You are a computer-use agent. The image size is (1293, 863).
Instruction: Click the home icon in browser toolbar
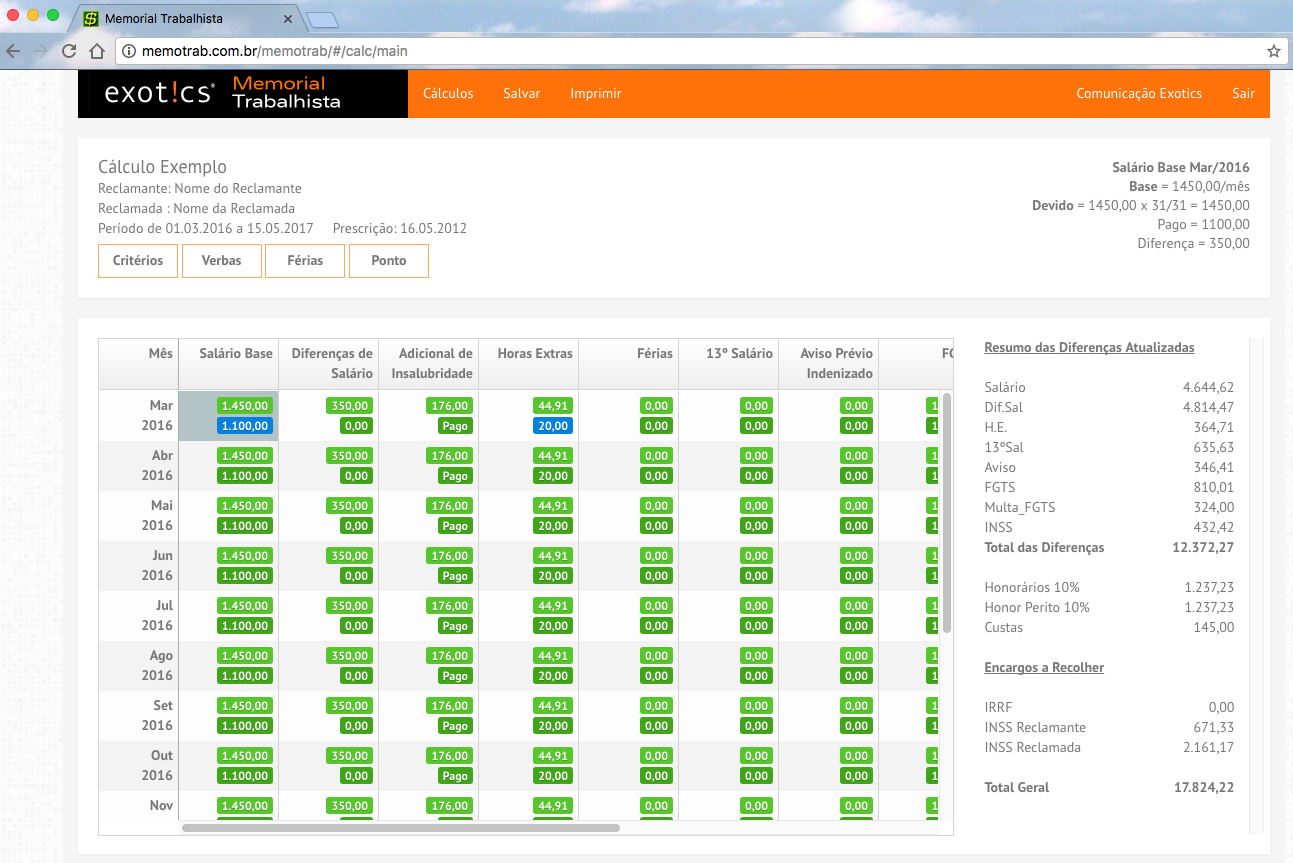coord(97,51)
